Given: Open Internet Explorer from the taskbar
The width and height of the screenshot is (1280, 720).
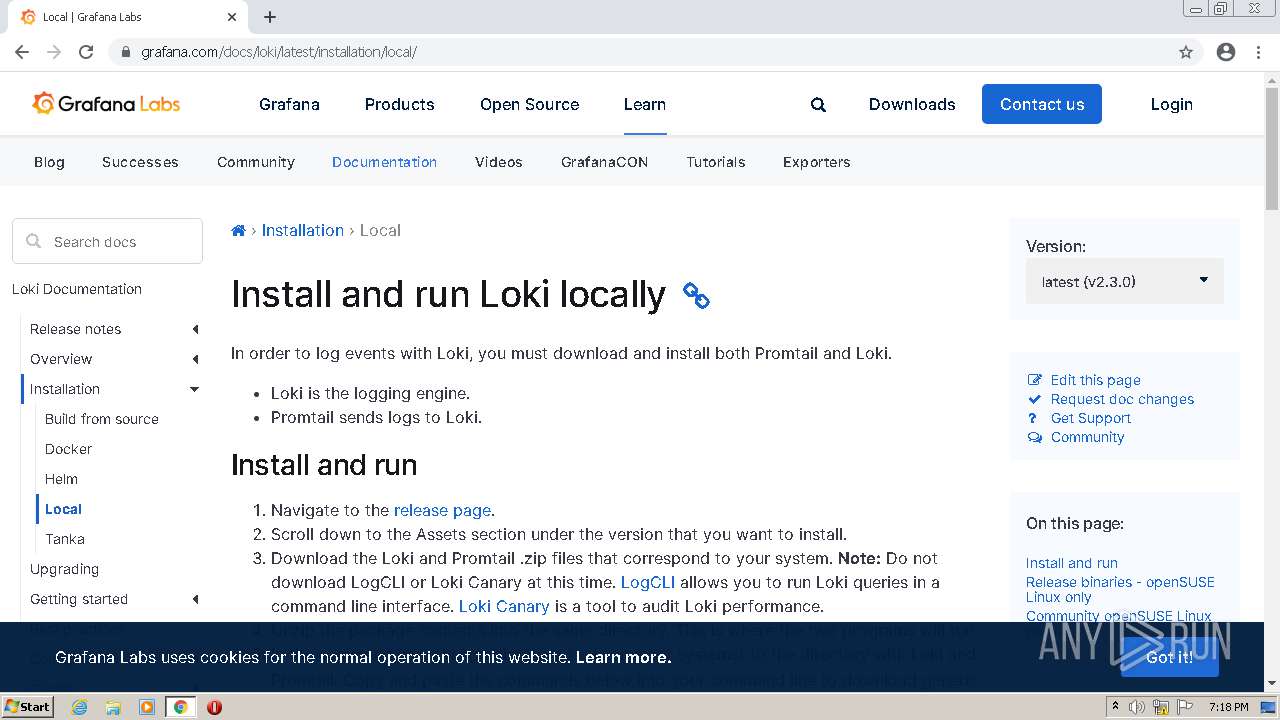Looking at the screenshot, I should [x=79, y=707].
